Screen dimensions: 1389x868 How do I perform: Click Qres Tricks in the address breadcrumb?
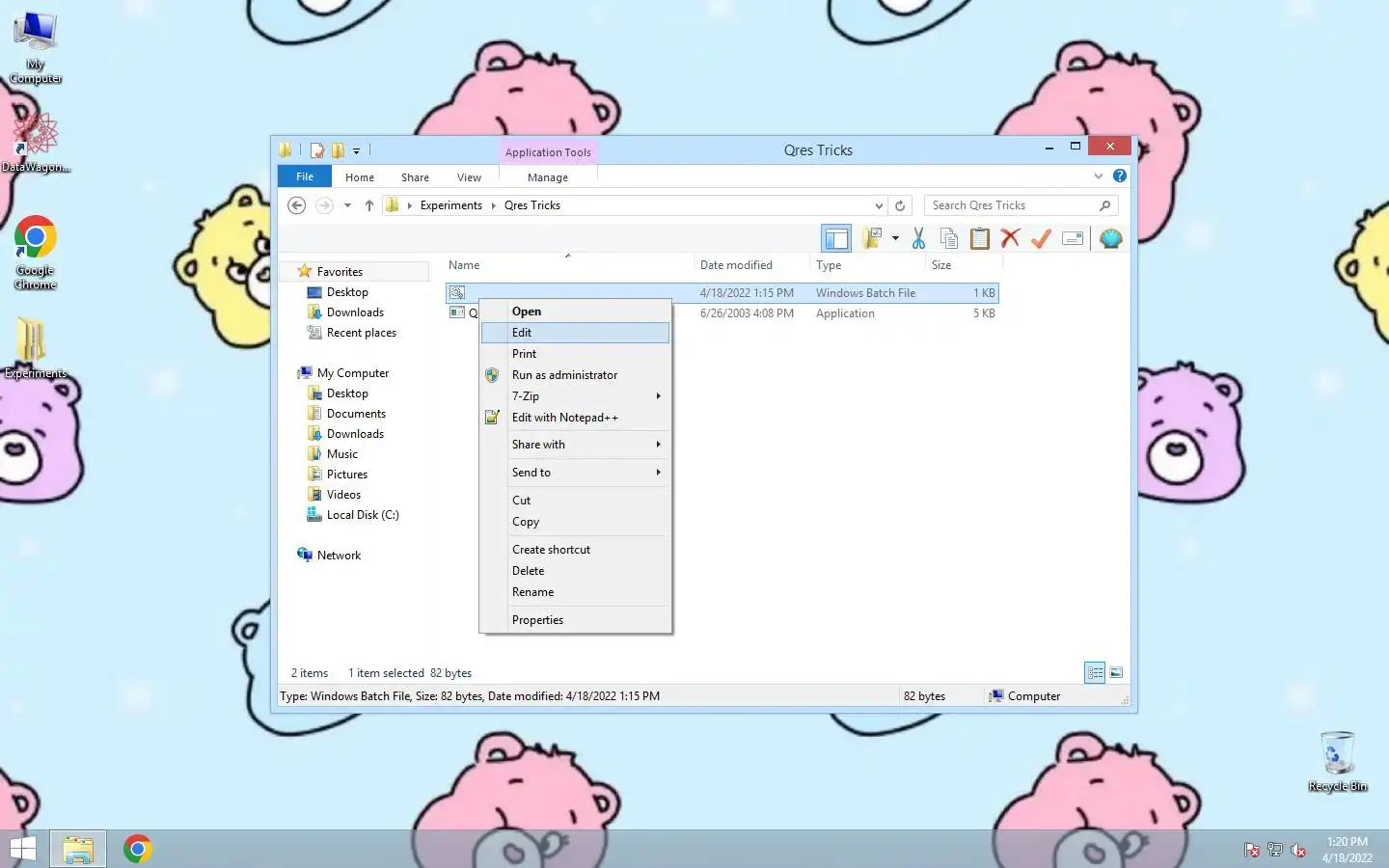click(x=532, y=205)
